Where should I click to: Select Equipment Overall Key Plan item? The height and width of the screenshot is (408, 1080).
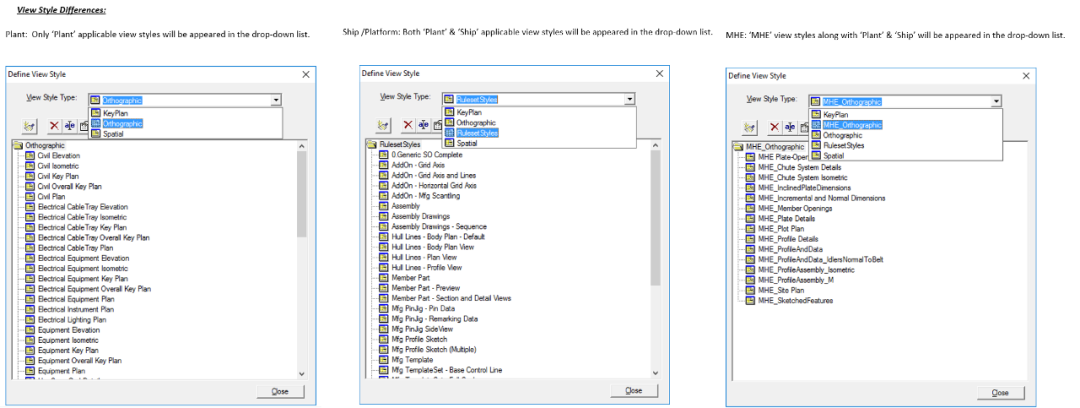(79, 360)
